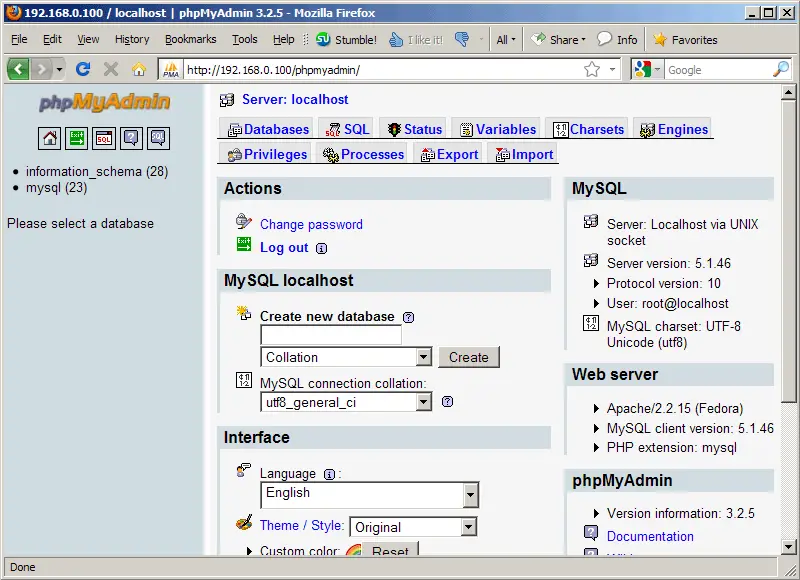The image size is (800, 580).
Task: Open phpMyAdmin documentation icon in sidebar
Action: click(x=131, y=138)
